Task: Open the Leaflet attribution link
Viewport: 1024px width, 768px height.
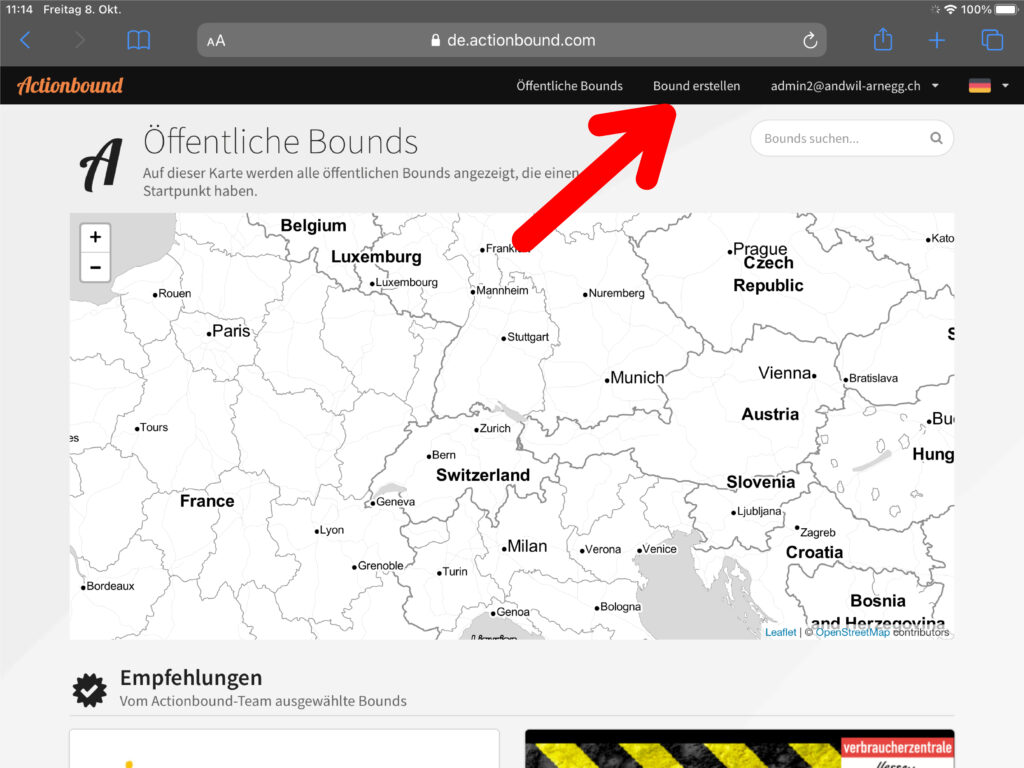Action: coord(780,632)
